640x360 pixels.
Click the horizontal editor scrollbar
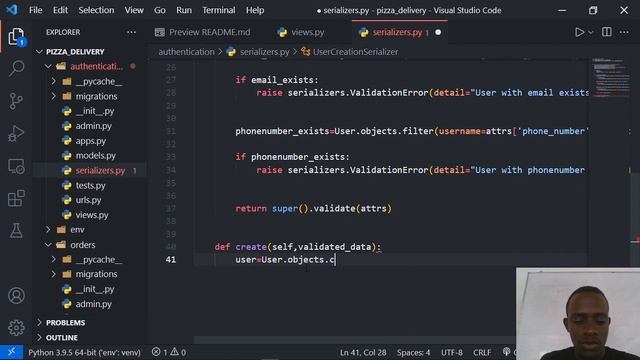pyautogui.click(x=354, y=340)
